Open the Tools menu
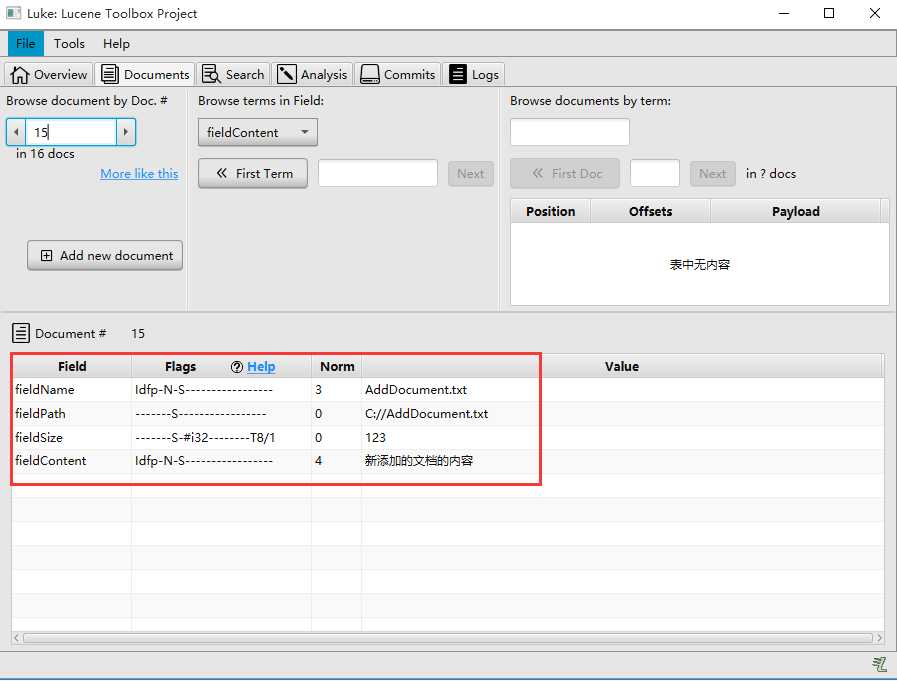The width and height of the screenshot is (897, 681). point(69,43)
